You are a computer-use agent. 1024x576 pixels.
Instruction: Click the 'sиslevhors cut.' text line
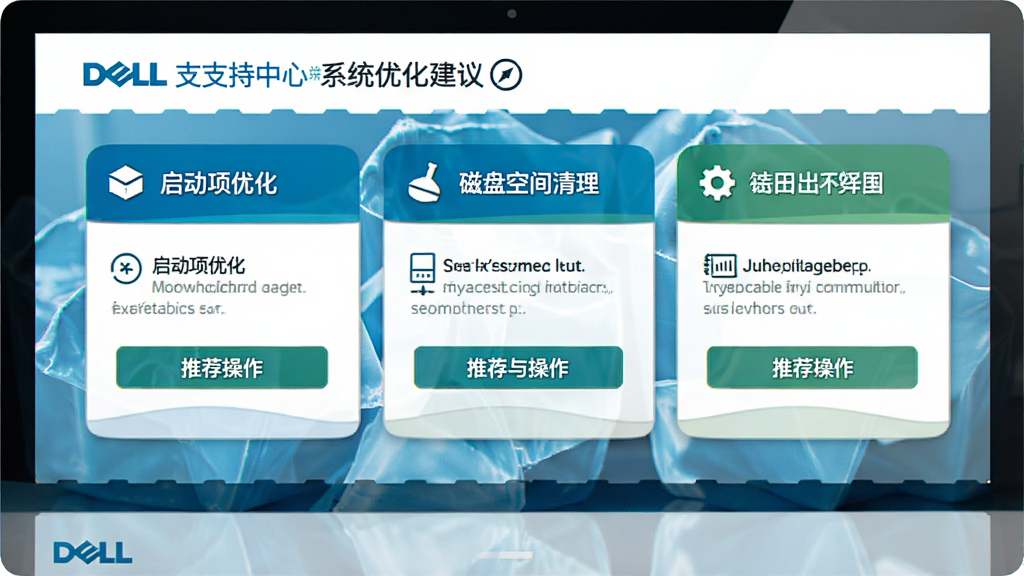coord(760,308)
